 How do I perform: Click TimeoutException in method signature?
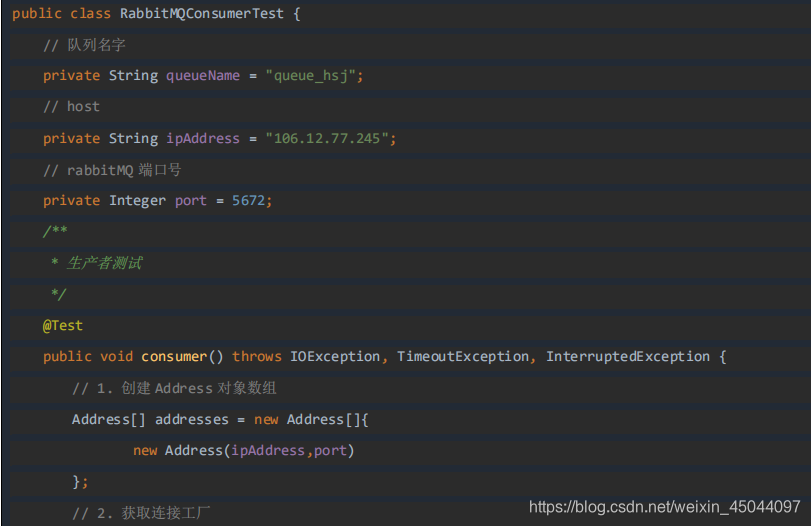pos(463,357)
